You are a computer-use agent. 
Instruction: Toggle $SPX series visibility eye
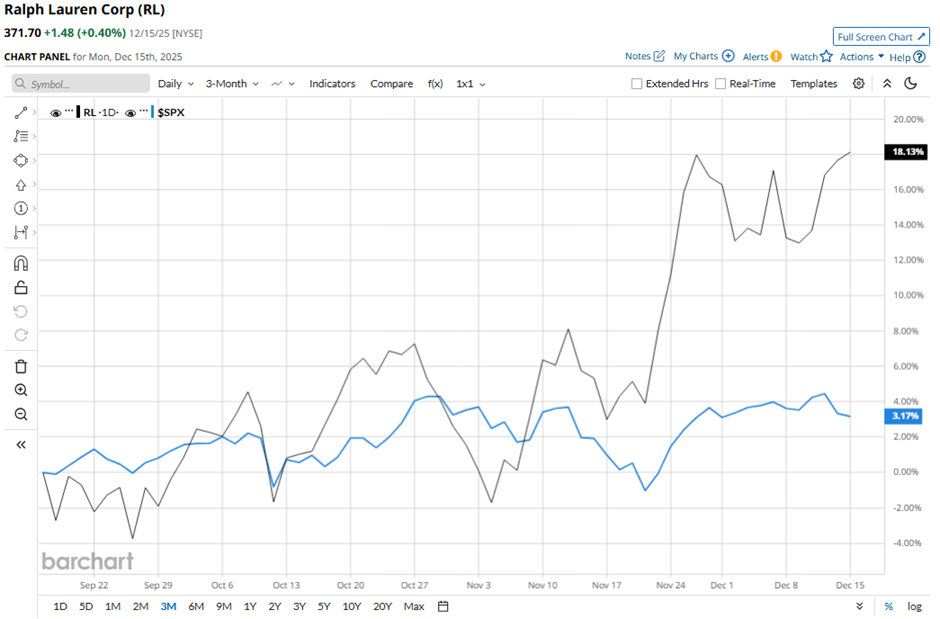130,113
